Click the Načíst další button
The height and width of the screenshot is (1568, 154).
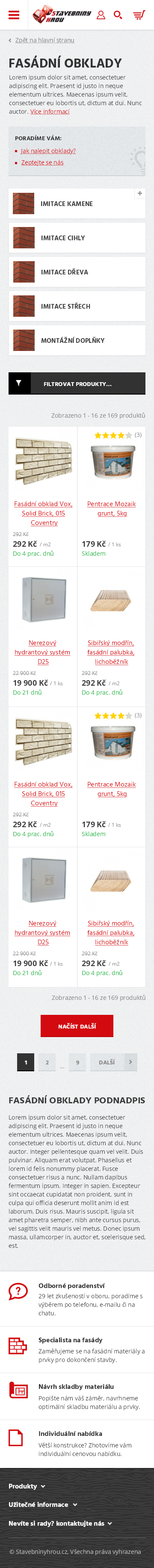(x=77, y=1026)
